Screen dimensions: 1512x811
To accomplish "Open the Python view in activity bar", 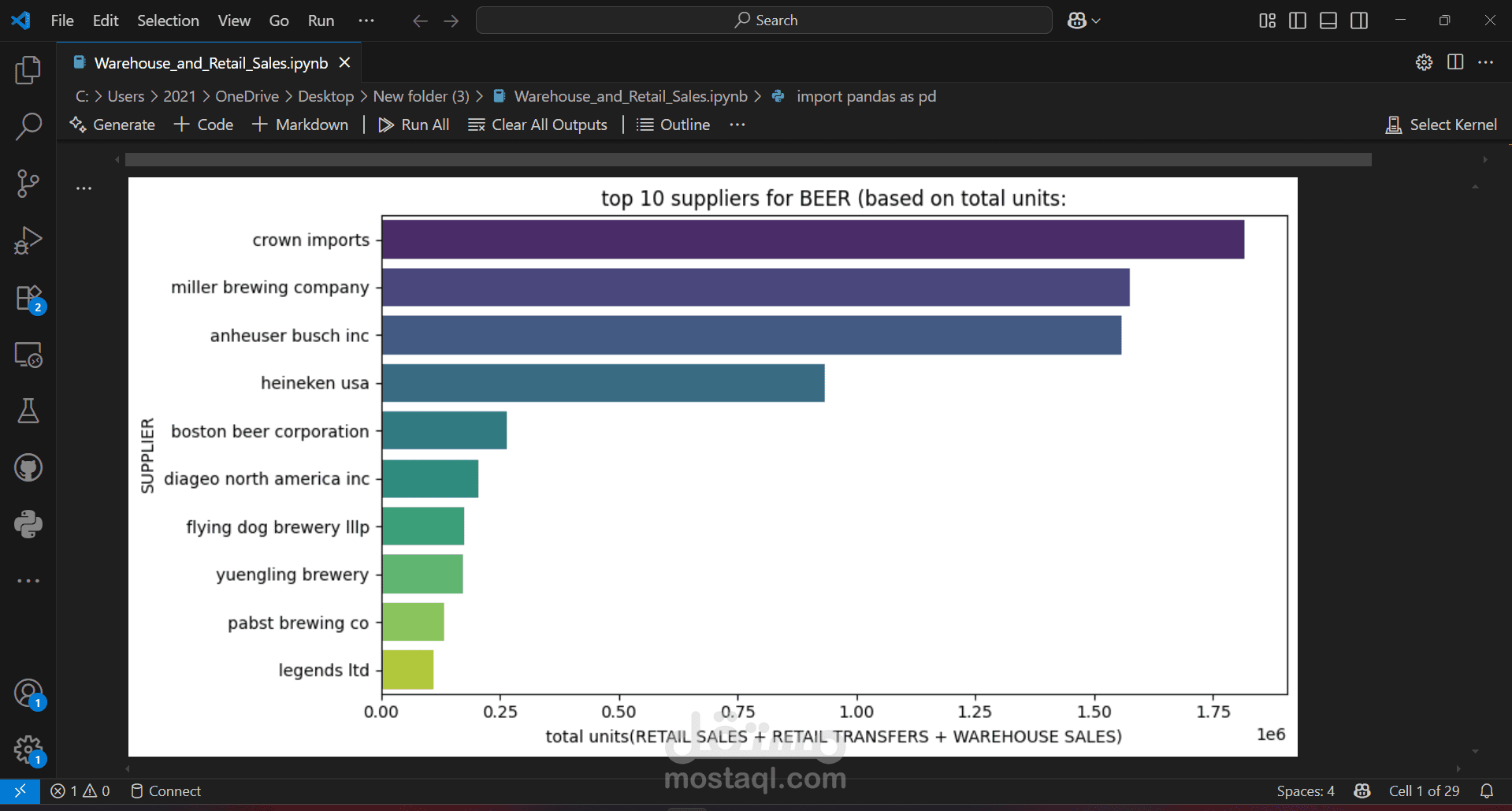I will (x=28, y=524).
